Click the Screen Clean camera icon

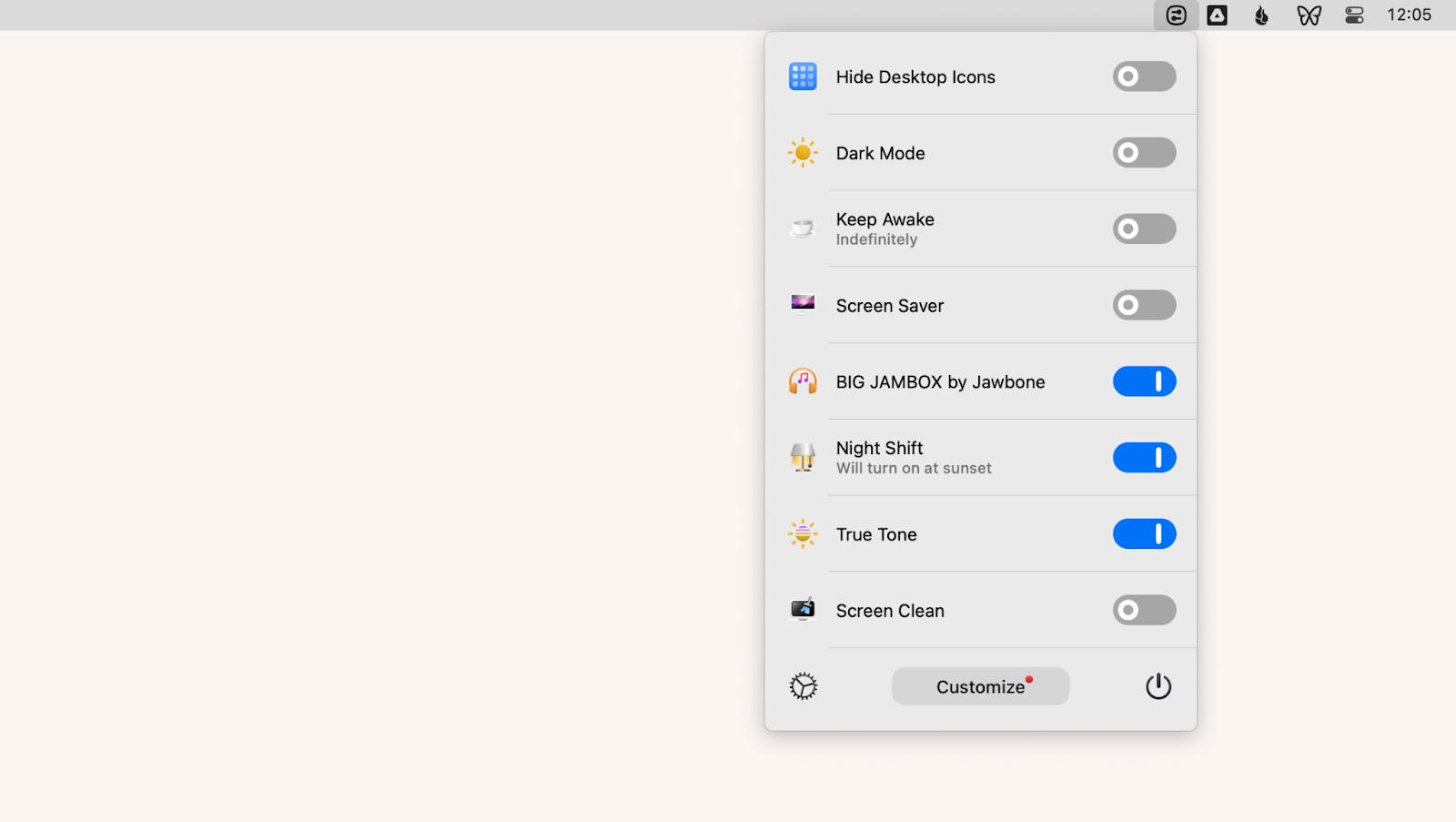[x=802, y=610]
